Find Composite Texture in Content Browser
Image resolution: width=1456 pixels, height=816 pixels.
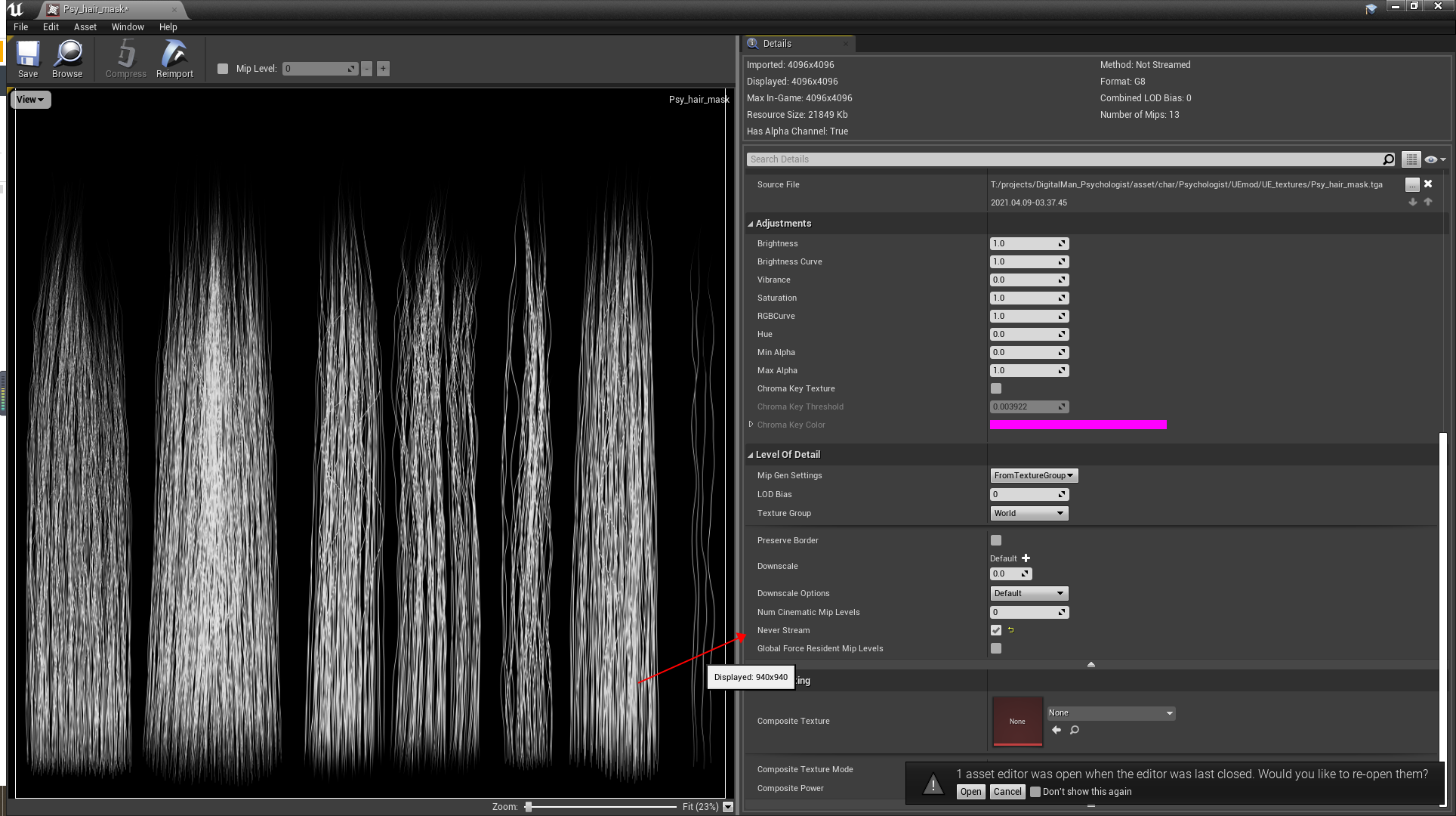point(1075,730)
